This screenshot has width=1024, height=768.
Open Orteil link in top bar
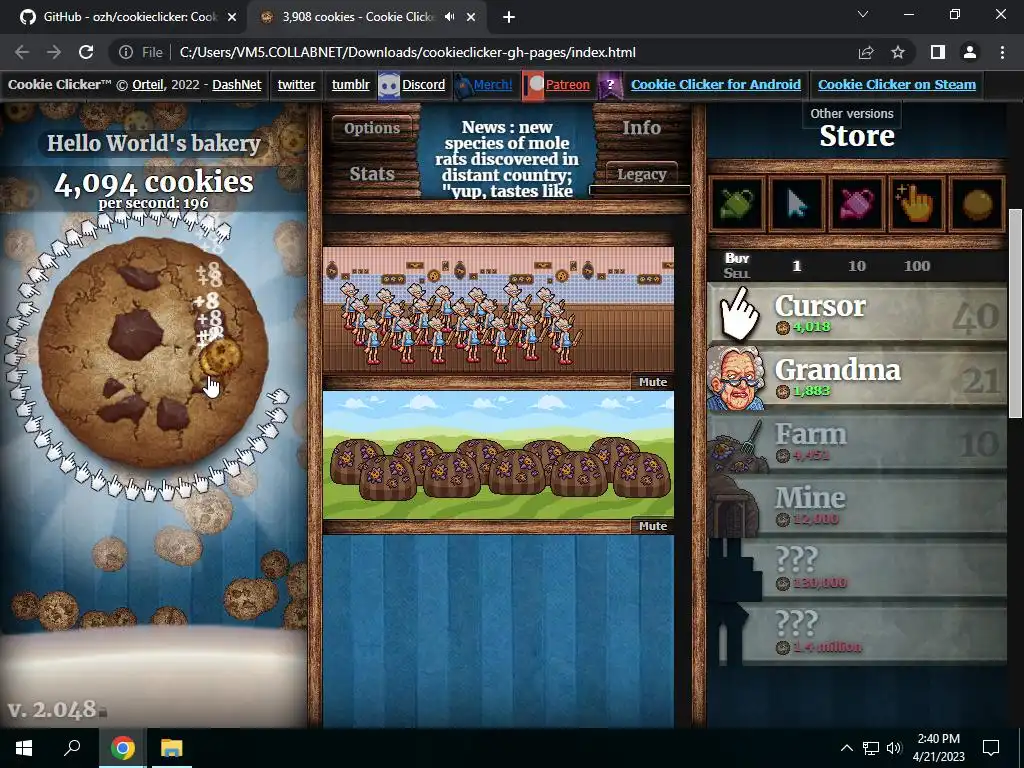[x=148, y=84]
